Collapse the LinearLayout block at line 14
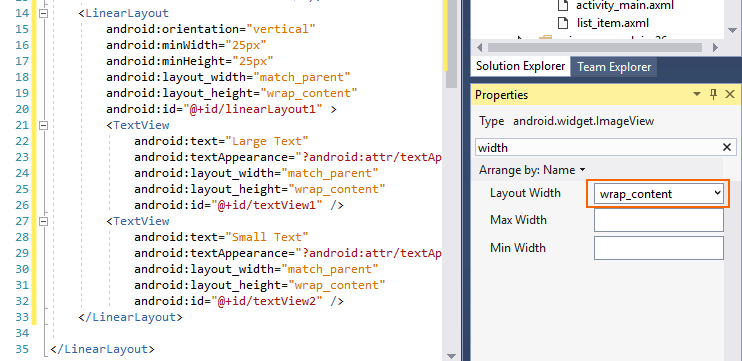Image resolution: width=742 pixels, height=361 pixels. [x=44, y=14]
